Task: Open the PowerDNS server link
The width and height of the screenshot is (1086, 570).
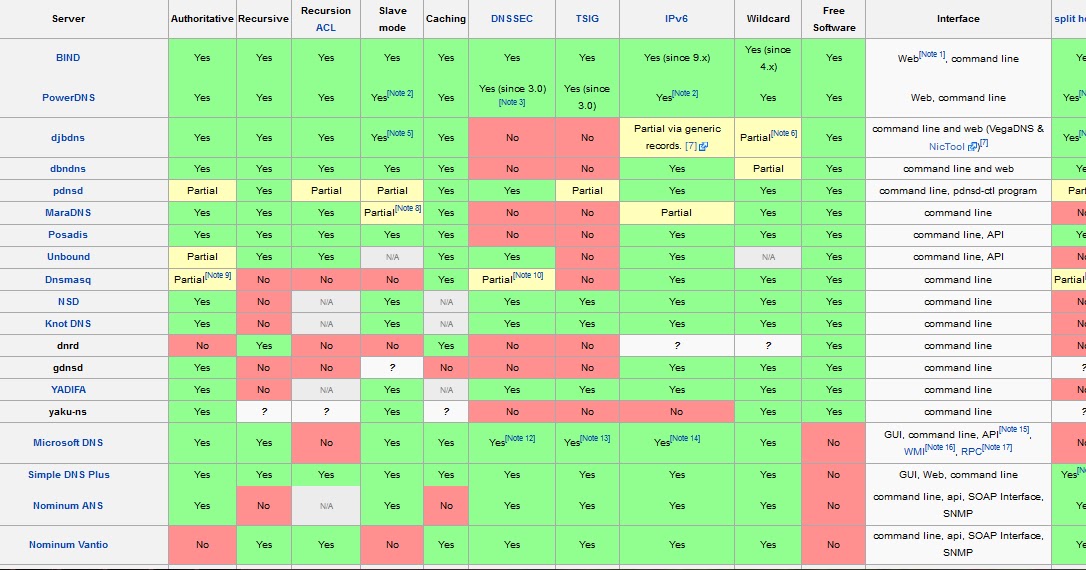Action: 68,98
